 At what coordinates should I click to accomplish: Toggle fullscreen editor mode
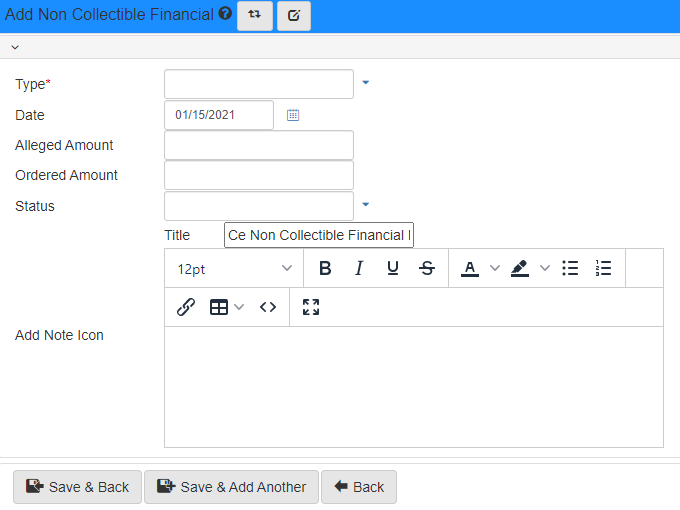coord(311,307)
